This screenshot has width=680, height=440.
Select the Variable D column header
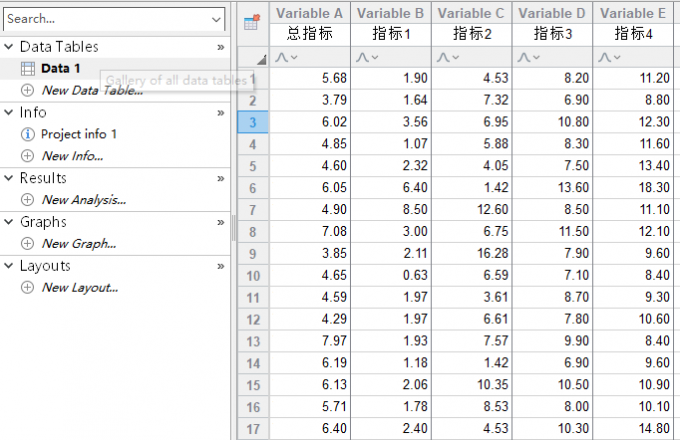click(x=552, y=13)
